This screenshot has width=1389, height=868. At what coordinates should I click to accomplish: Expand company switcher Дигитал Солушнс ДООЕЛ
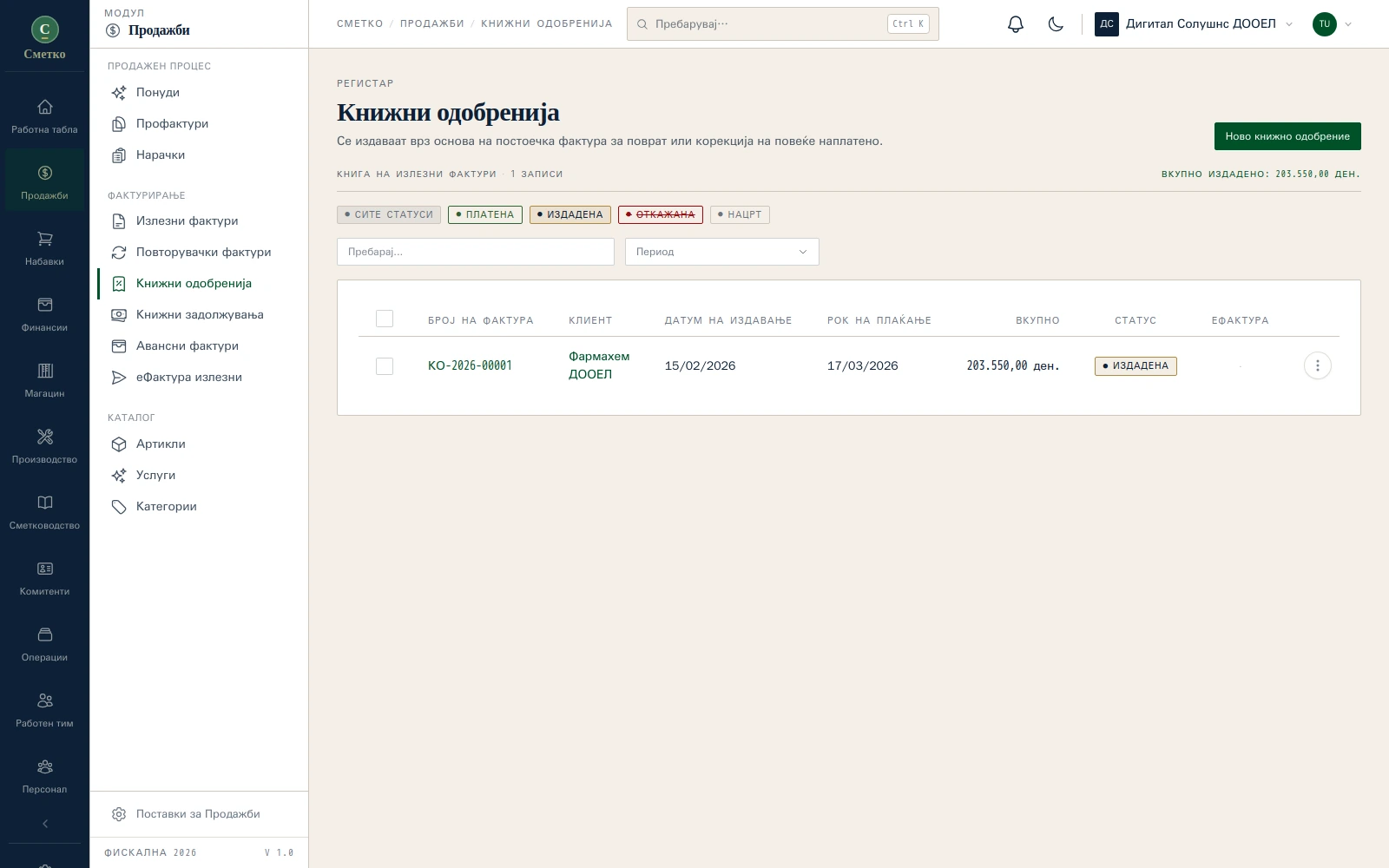(x=1195, y=24)
